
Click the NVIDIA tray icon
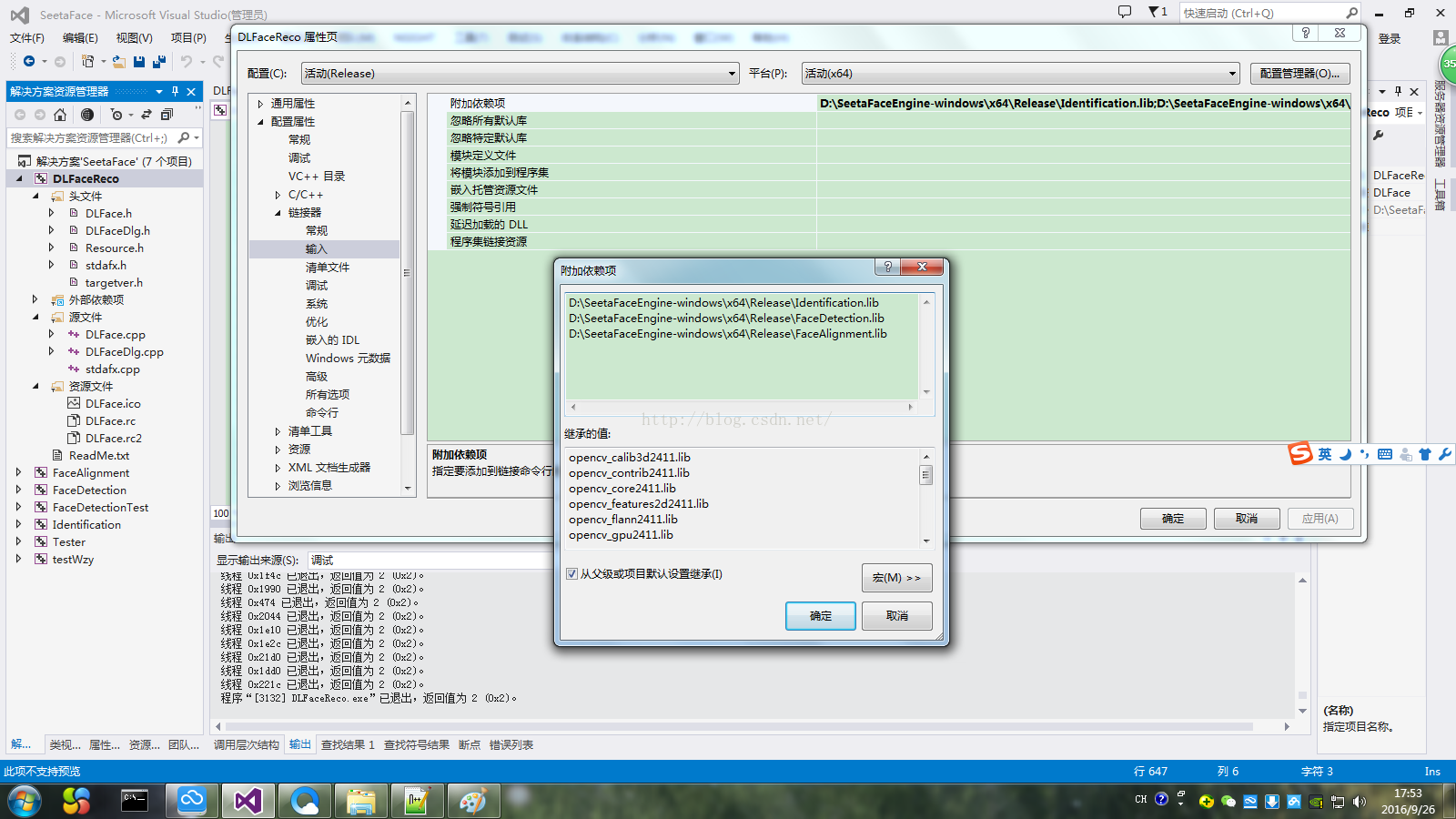click(1316, 802)
